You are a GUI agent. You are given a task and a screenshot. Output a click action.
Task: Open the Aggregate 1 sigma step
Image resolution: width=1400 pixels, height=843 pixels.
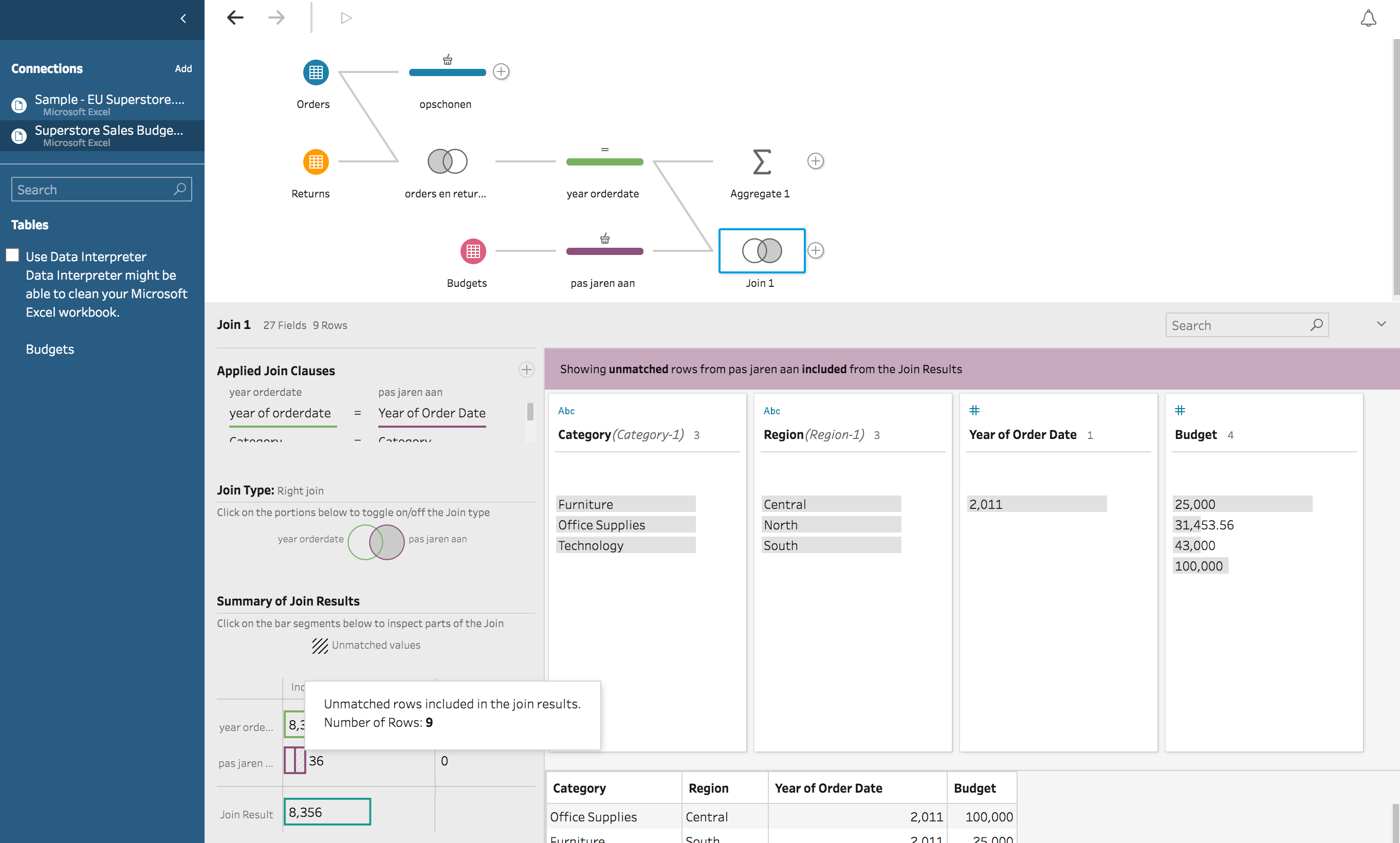761,162
